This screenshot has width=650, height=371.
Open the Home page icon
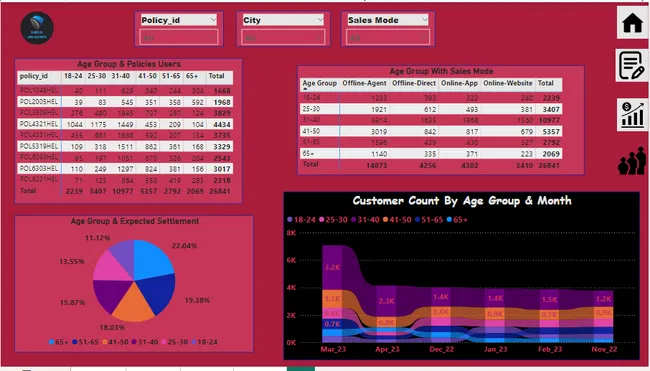632,23
